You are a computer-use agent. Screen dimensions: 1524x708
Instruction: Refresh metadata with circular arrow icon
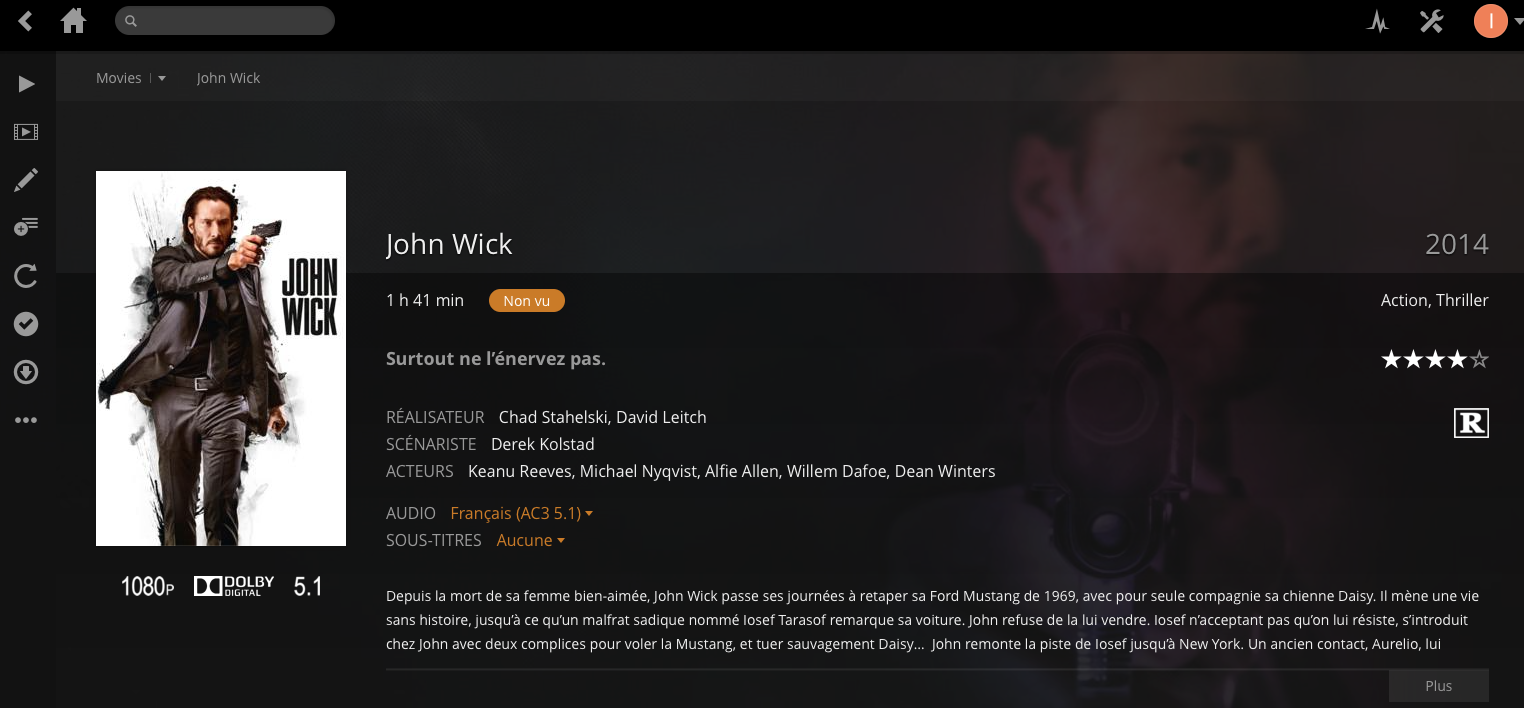click(x=26, y=276)
